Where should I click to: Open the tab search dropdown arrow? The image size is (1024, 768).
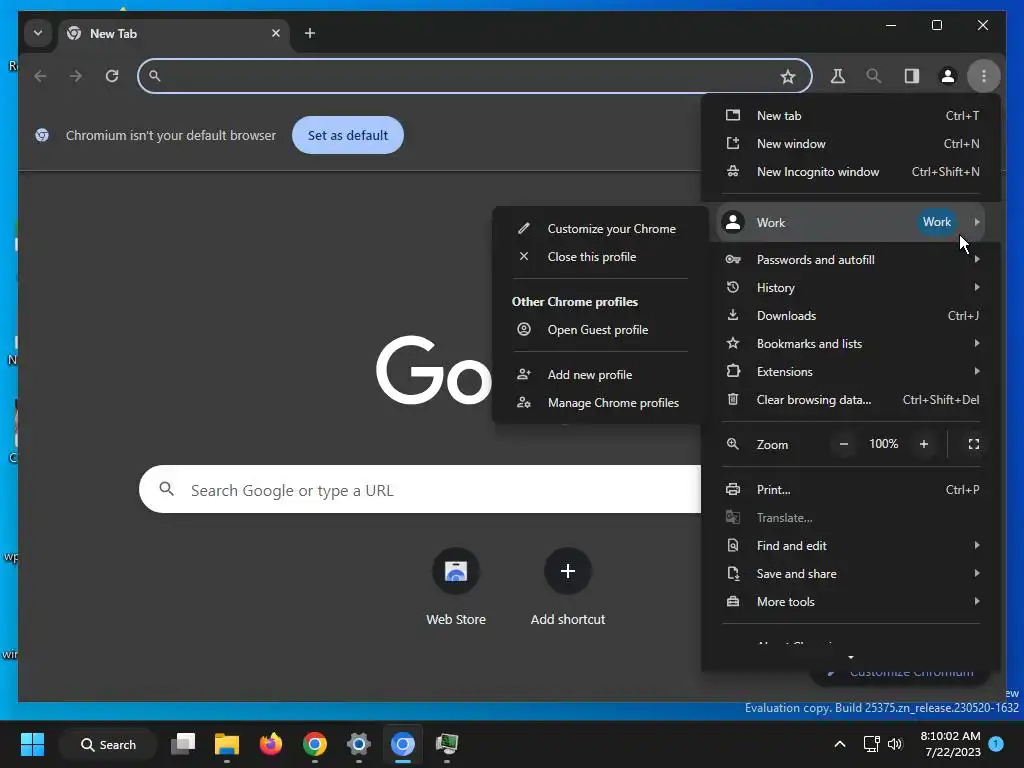[x=38, y=33]
